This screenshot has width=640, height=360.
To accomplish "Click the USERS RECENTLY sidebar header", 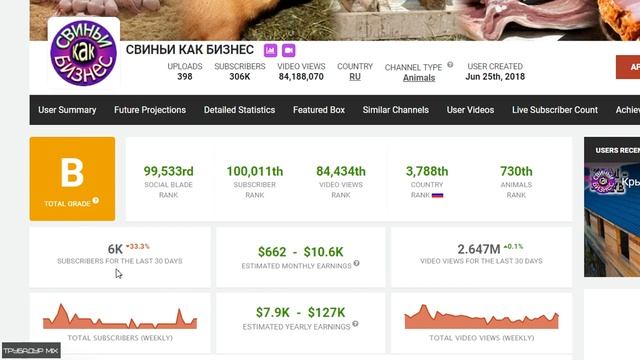I will [x=617, y=150].
